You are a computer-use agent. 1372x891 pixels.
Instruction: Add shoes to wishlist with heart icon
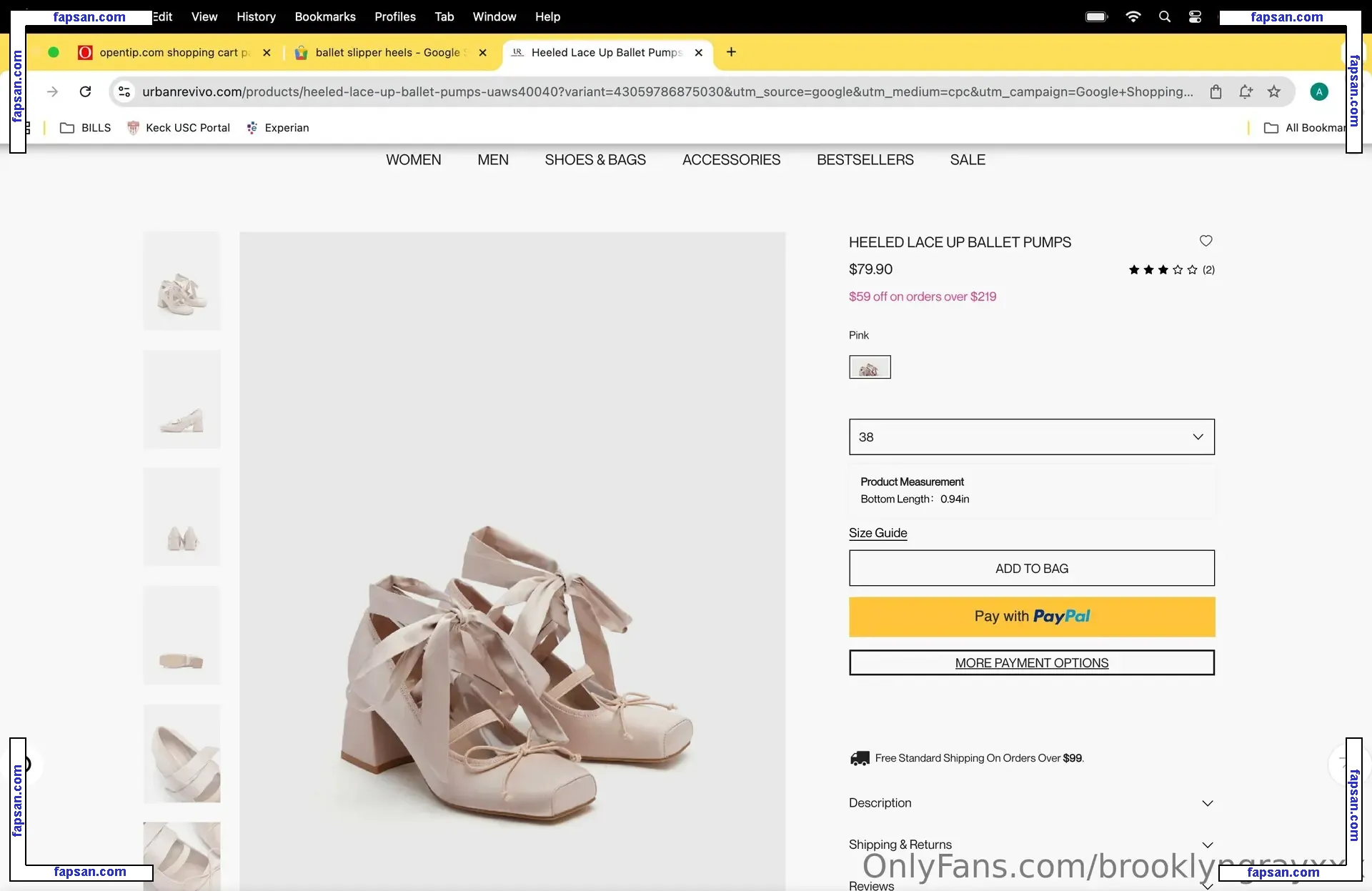coord(1206,241)
